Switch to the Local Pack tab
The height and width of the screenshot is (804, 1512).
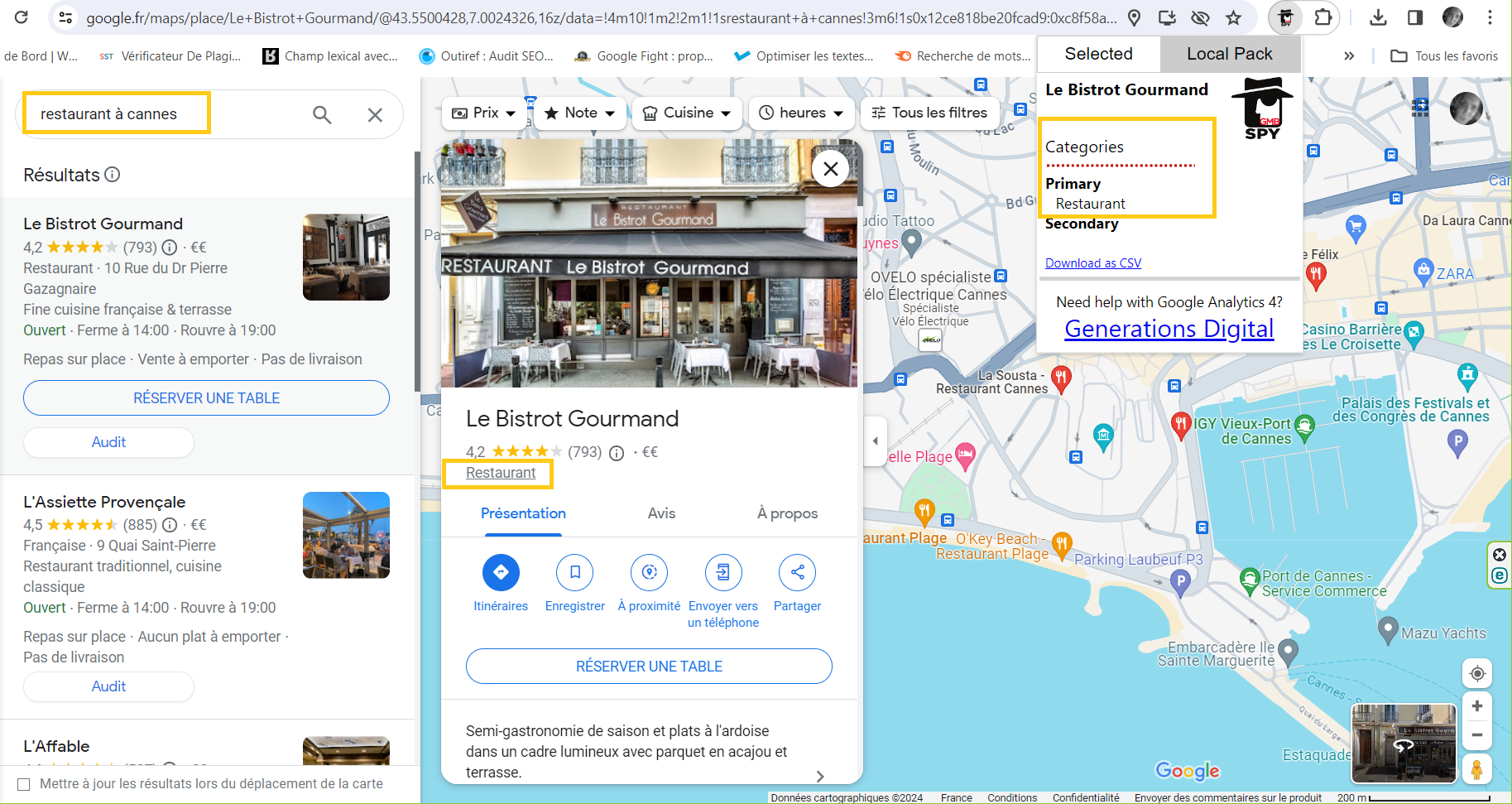tap(1230, 54)
